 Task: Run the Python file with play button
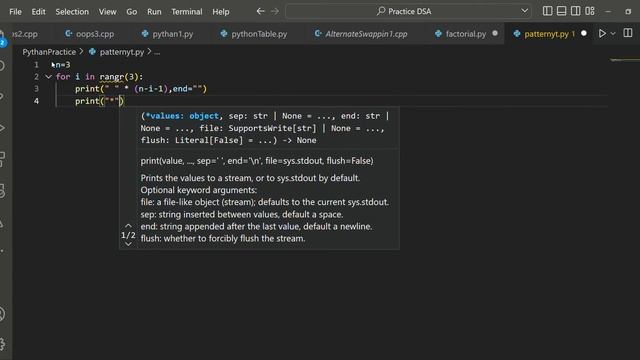(602, 33)
